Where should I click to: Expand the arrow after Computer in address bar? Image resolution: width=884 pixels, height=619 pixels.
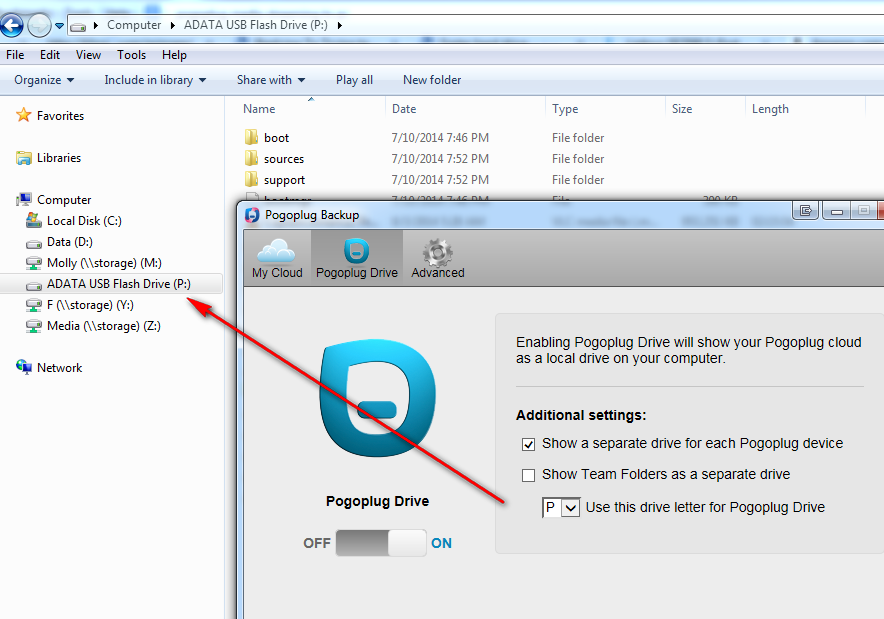(x=173, y=25)
